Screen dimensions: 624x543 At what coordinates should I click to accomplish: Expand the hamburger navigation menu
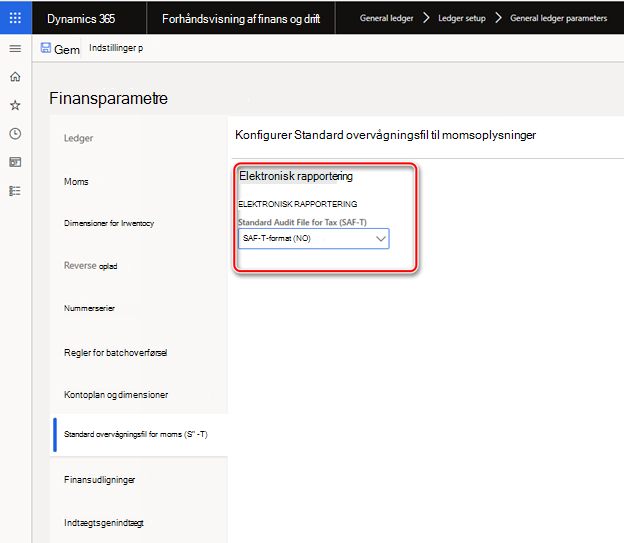(15, 49)
